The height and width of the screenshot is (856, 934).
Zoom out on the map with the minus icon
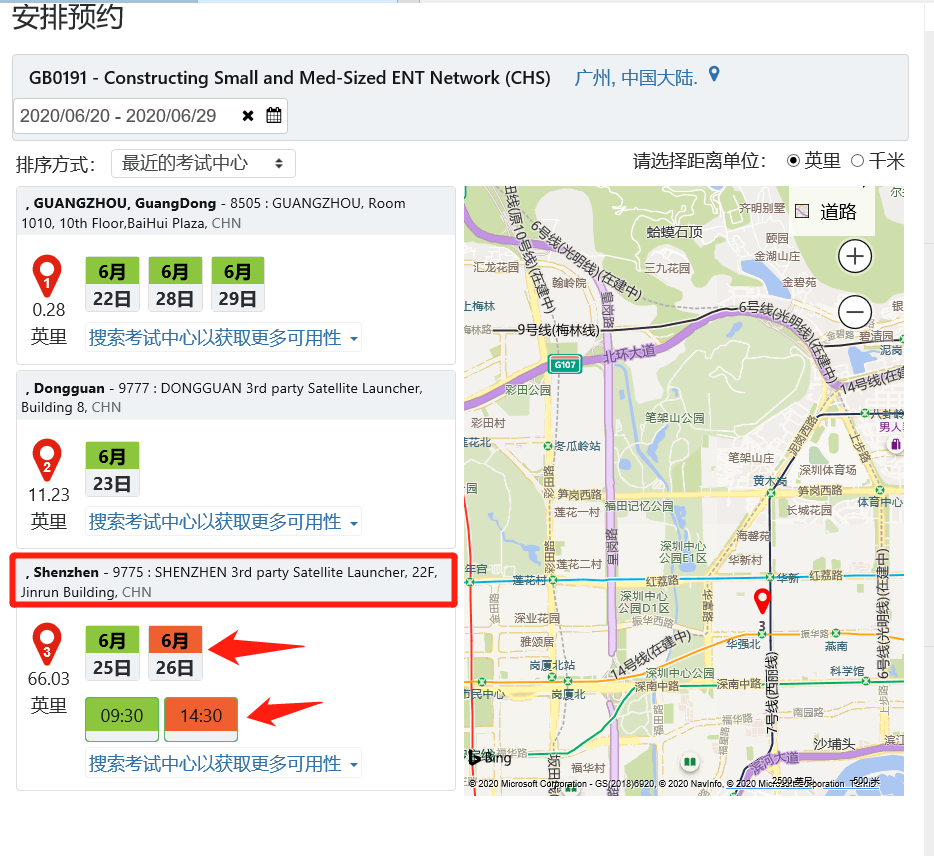tap(854, 311)
